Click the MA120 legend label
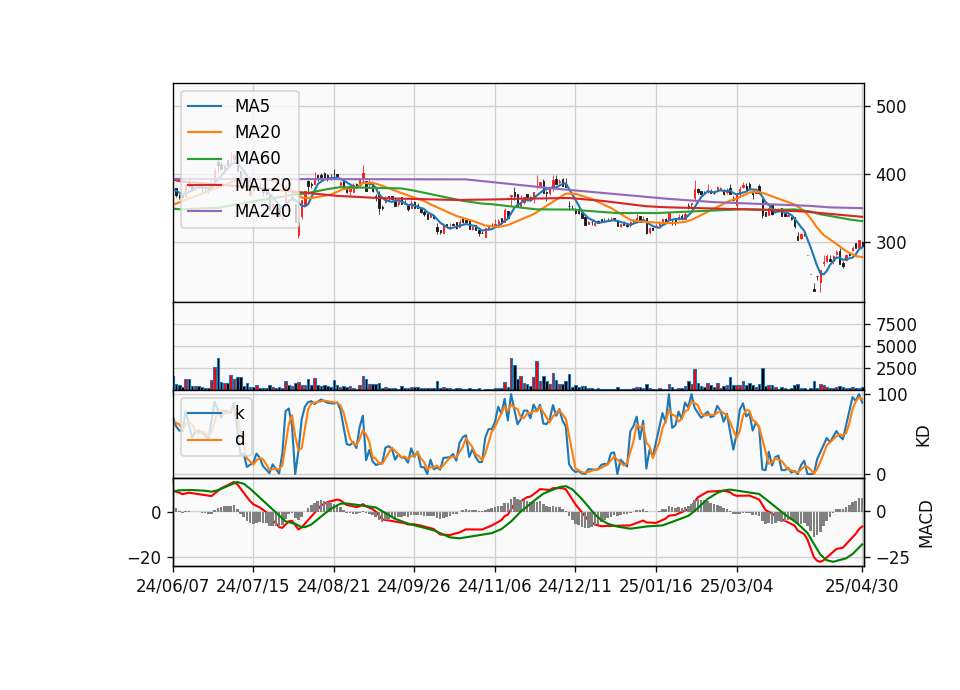The width and height of the screenshot is (960, 690). [x=263, y=184]
